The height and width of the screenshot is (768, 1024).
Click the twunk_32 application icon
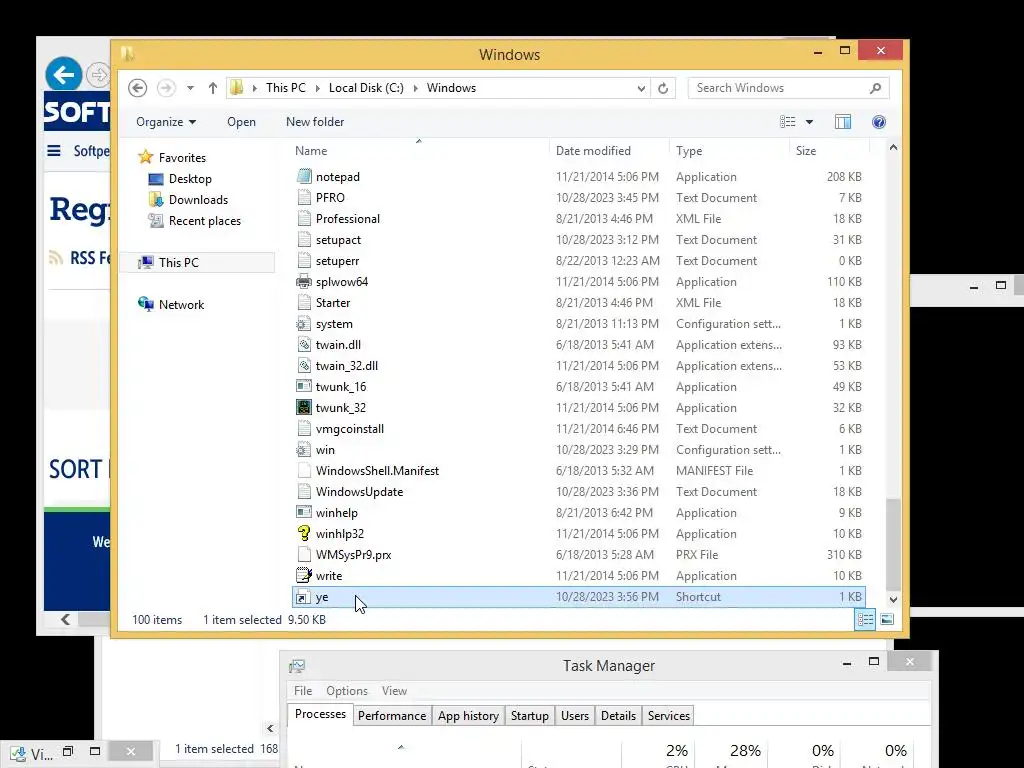coord(304,408)
